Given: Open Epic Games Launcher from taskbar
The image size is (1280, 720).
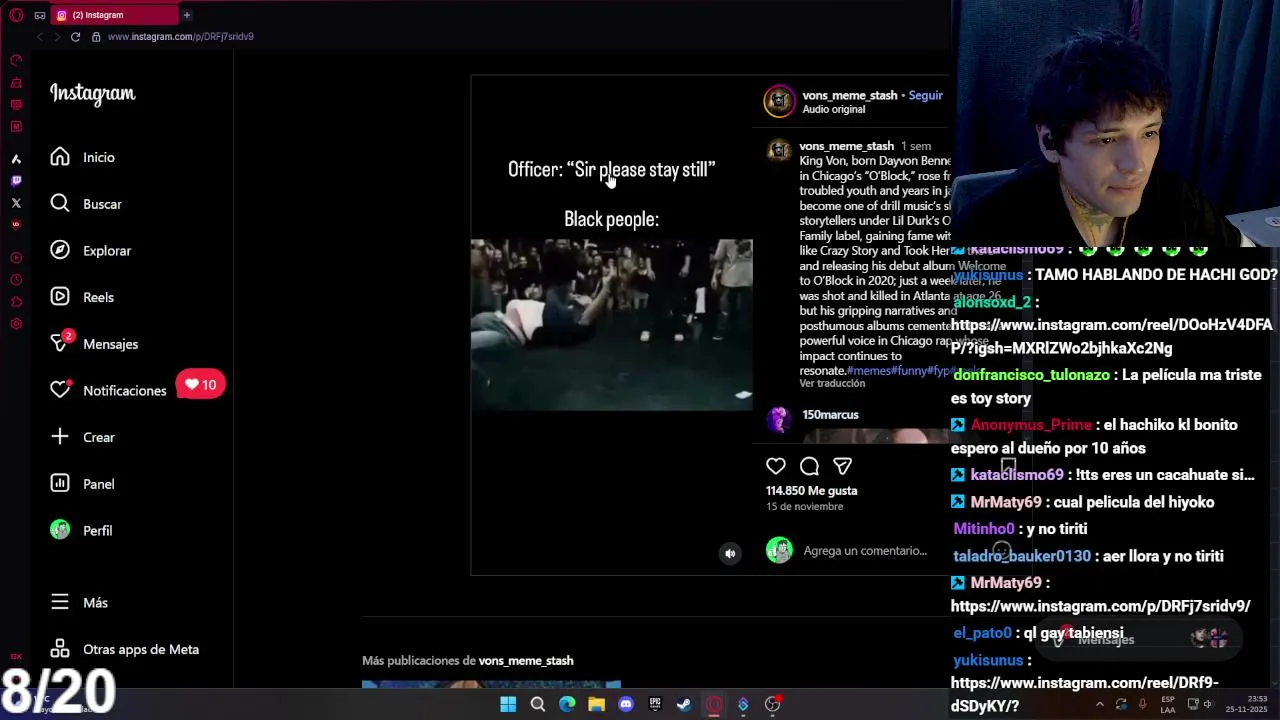Looking at the screenshot, I should point(655,704).
